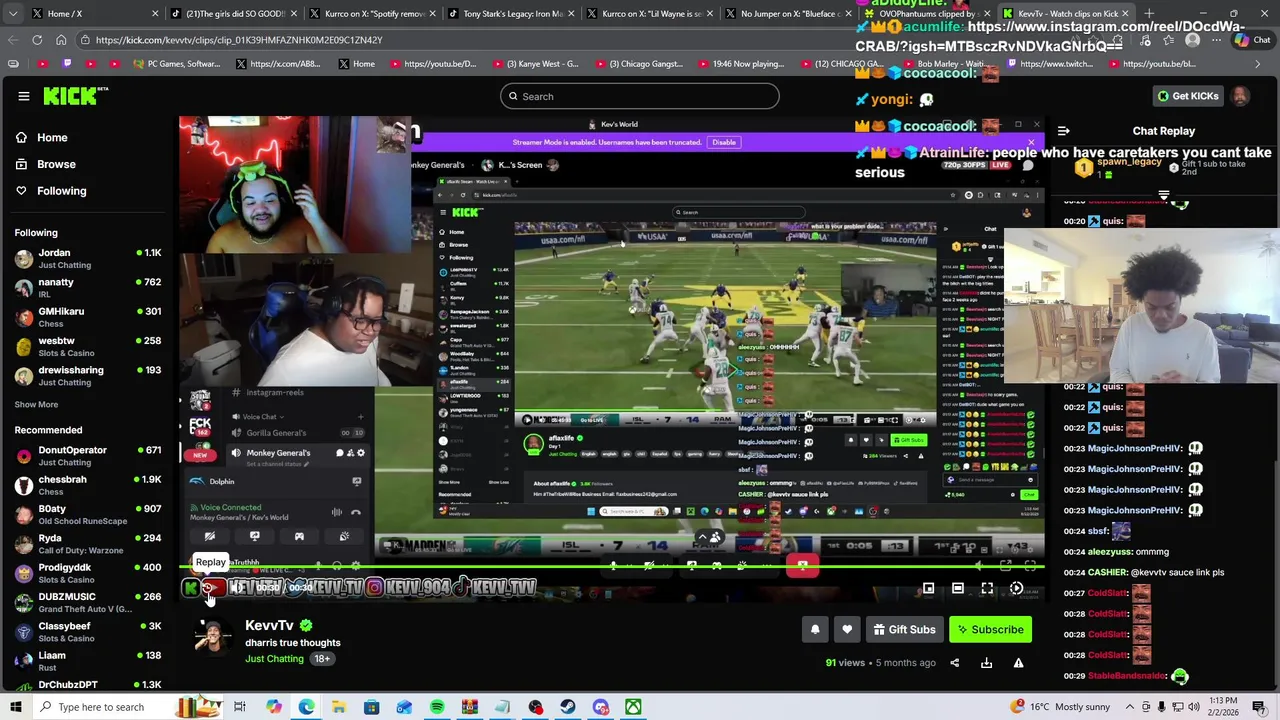Select the westbw channel in Following list
Screen dimensions: 1280x720
point(88,346)
